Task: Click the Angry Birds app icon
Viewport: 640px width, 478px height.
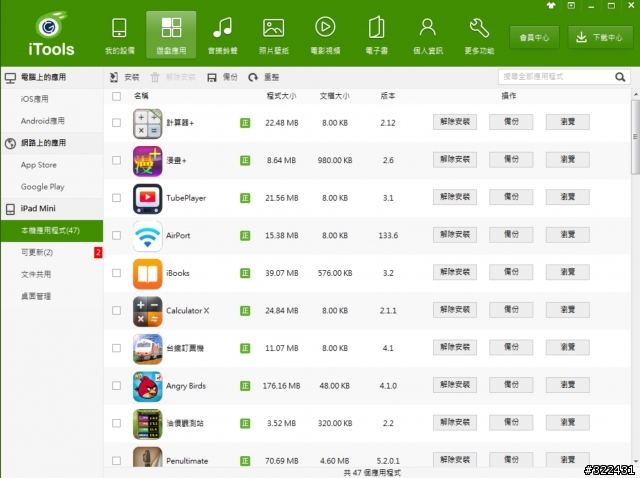Action: tap(147, 386)
